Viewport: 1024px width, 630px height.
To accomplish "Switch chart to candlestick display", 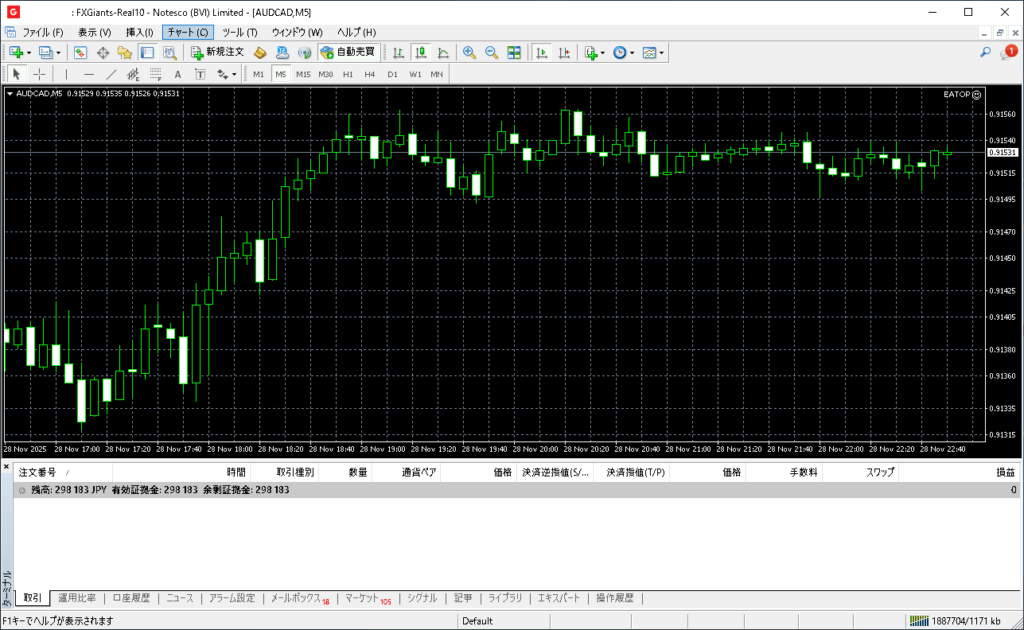I will coord(420,52).
